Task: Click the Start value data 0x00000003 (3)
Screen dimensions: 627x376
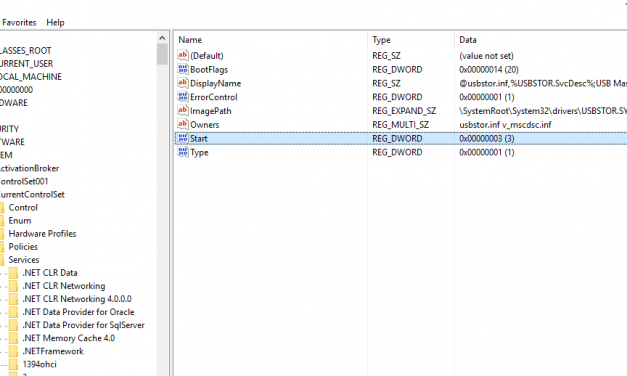Action: tap(487, 138)
